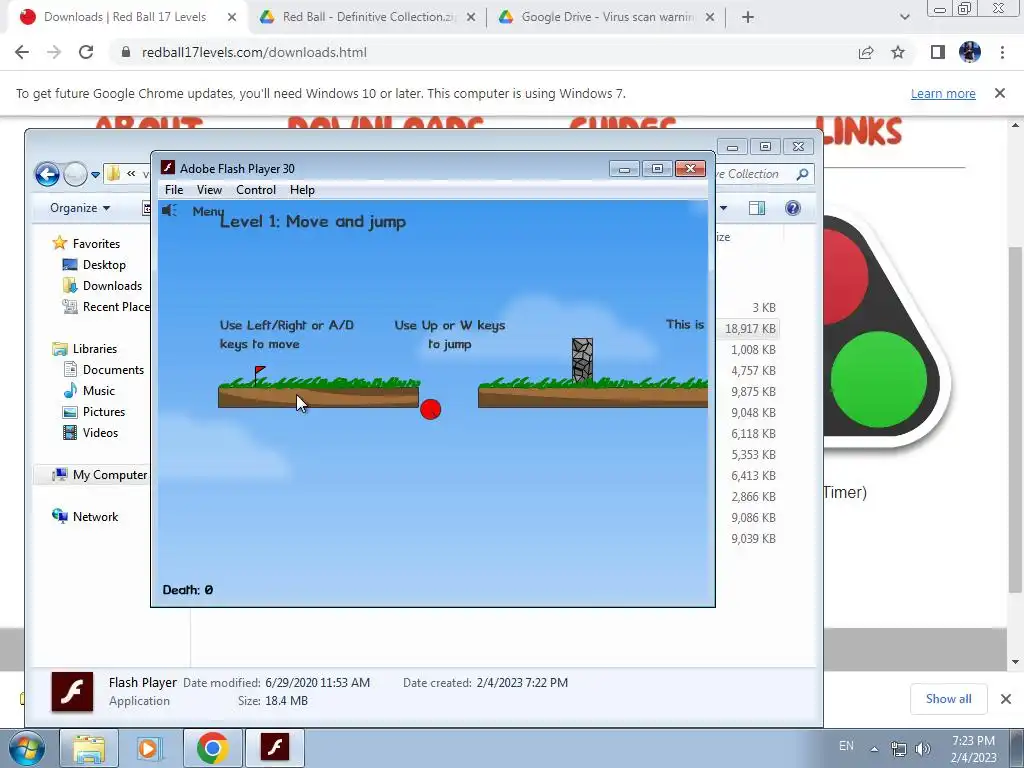Viewport: 1024px width, 768px height.
Task: Switch to Red Ball - Definitive Collection tab
Action: (369, 17)
